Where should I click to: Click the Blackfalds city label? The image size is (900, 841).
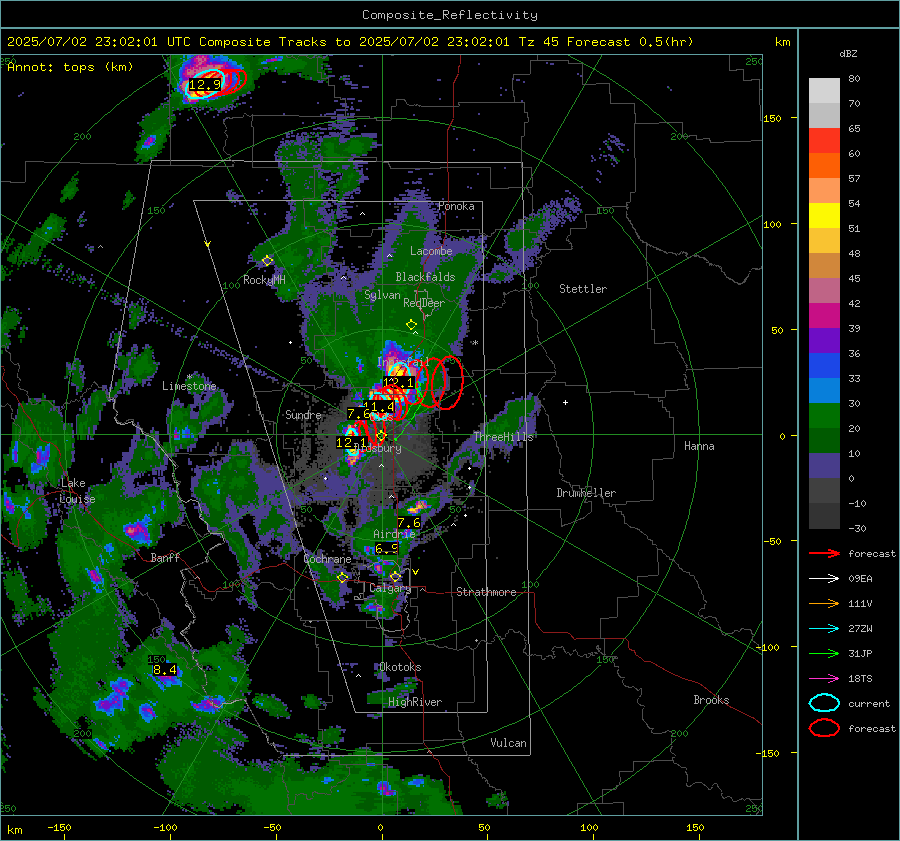click(425, 277)
